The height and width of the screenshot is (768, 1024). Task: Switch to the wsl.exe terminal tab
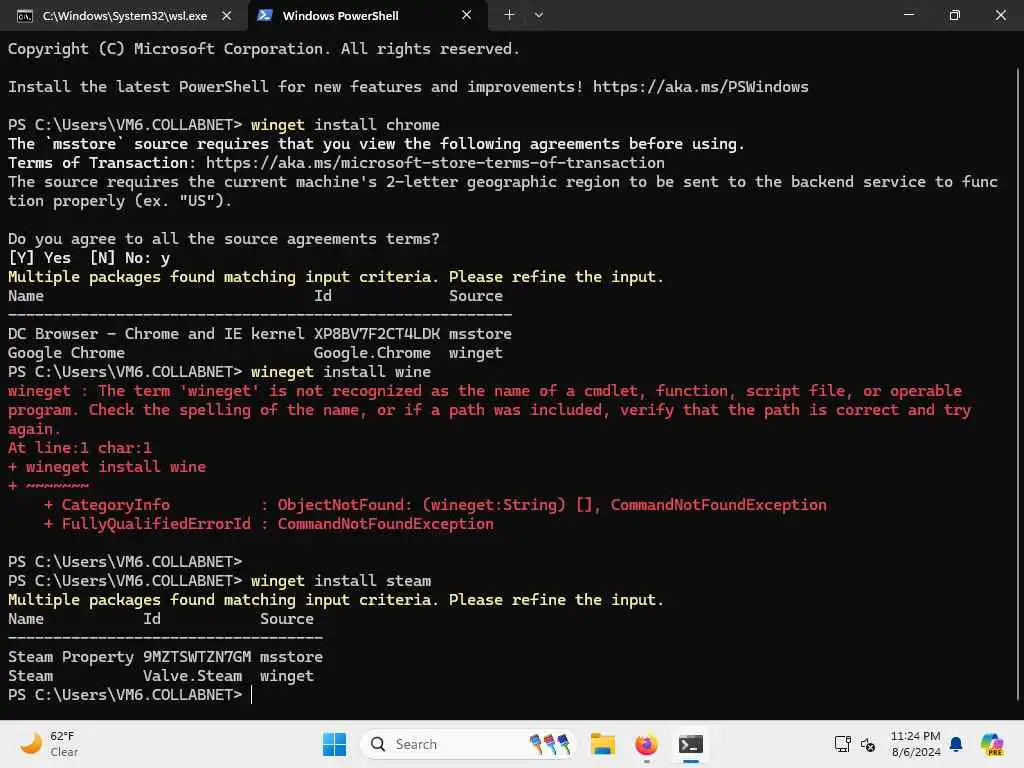tap(123, 16)
